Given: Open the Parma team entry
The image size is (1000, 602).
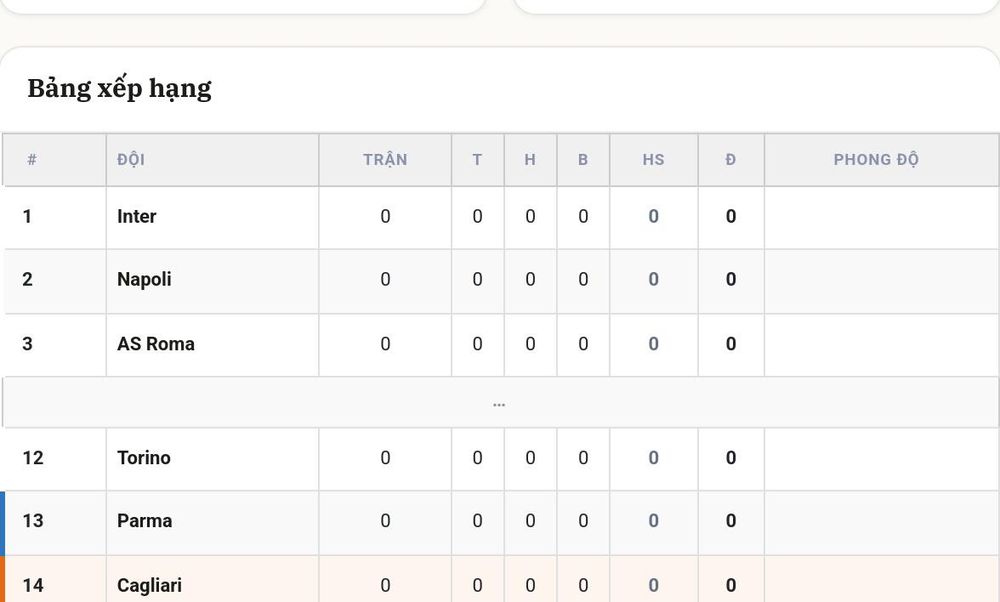Looking at the screenshot, I should [x=144, y=521].
